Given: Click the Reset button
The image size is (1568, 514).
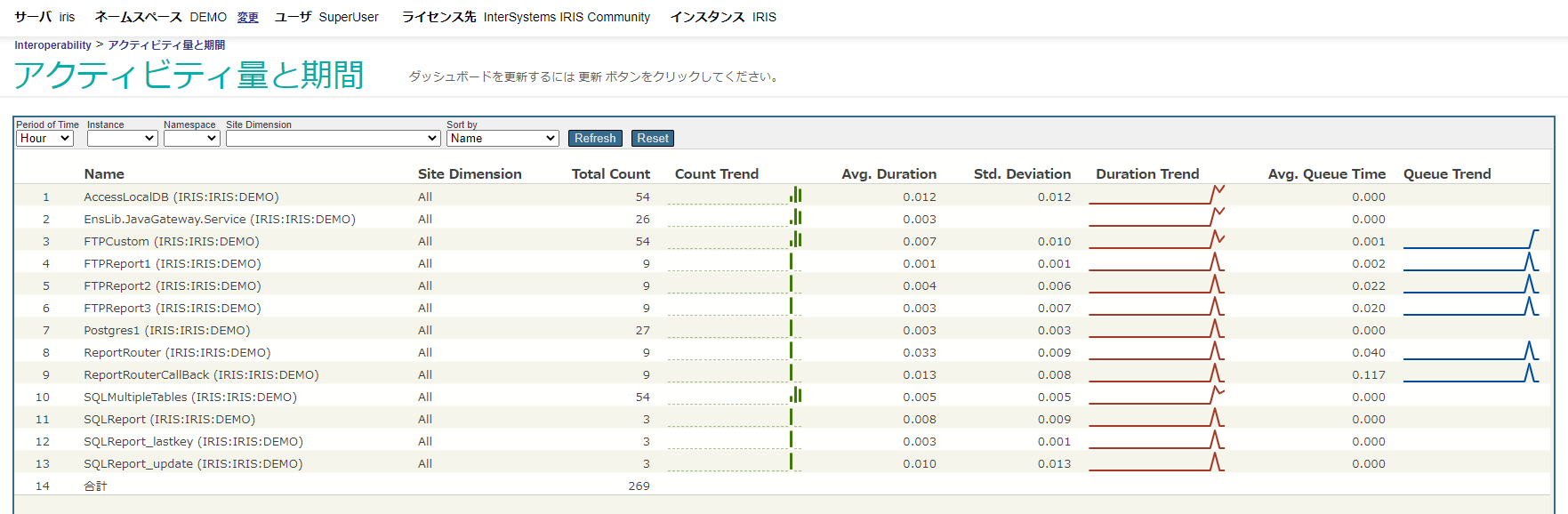Looking at the screenshot, I should (x=653, y=138).
